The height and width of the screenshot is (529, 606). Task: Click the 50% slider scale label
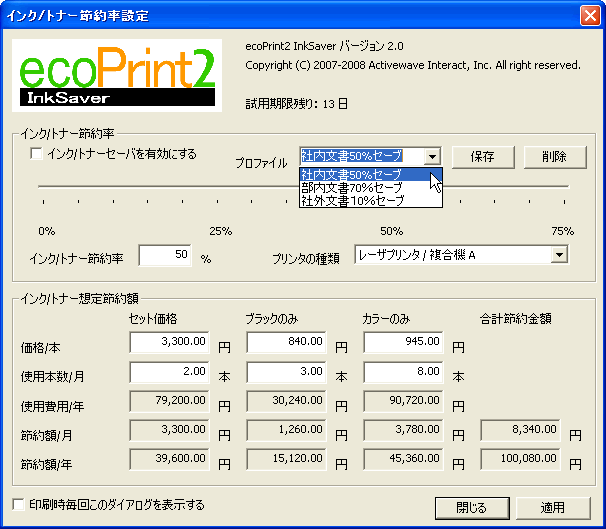point(392,231)
